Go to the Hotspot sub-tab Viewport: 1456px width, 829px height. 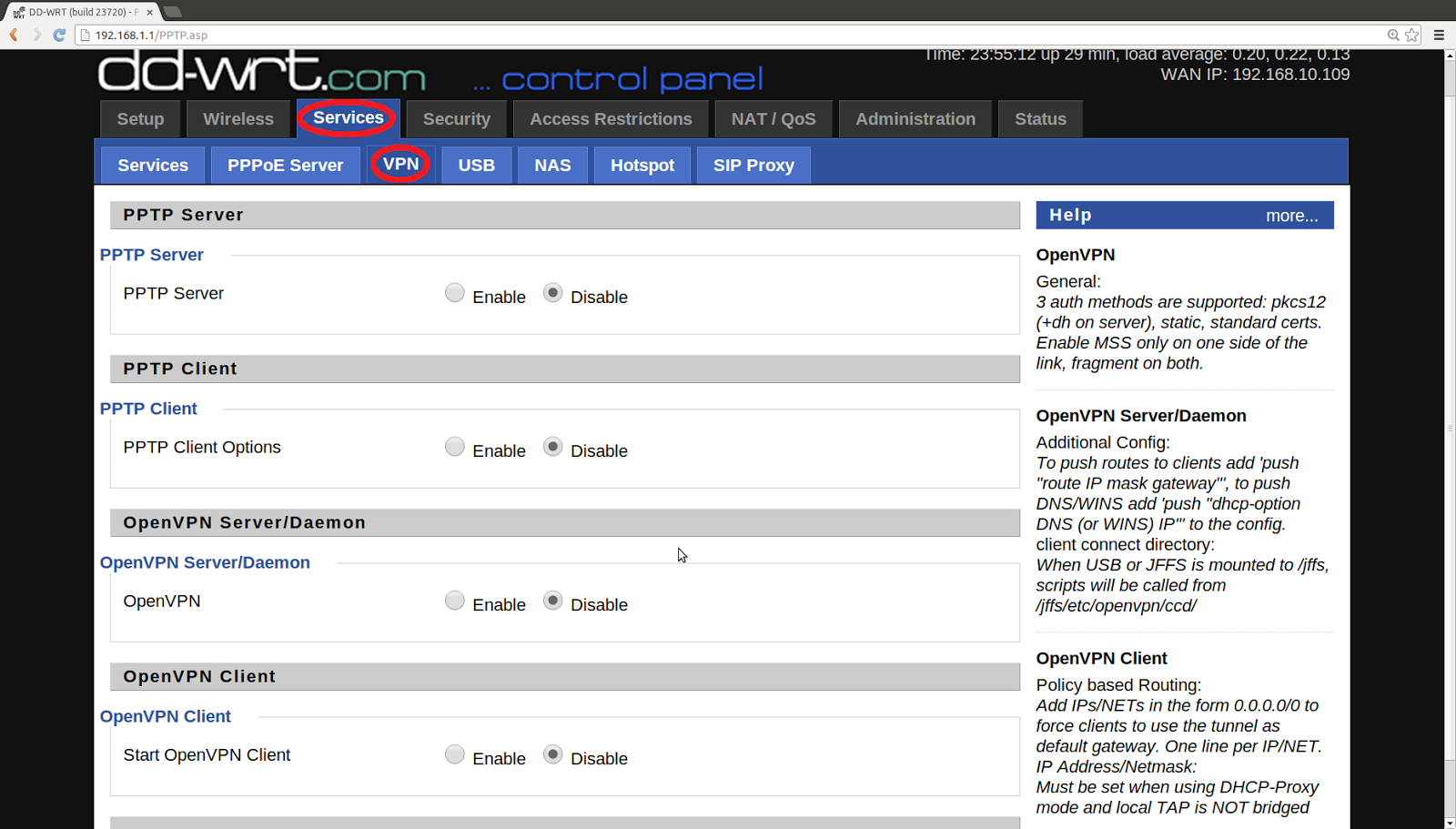[642, 166]
